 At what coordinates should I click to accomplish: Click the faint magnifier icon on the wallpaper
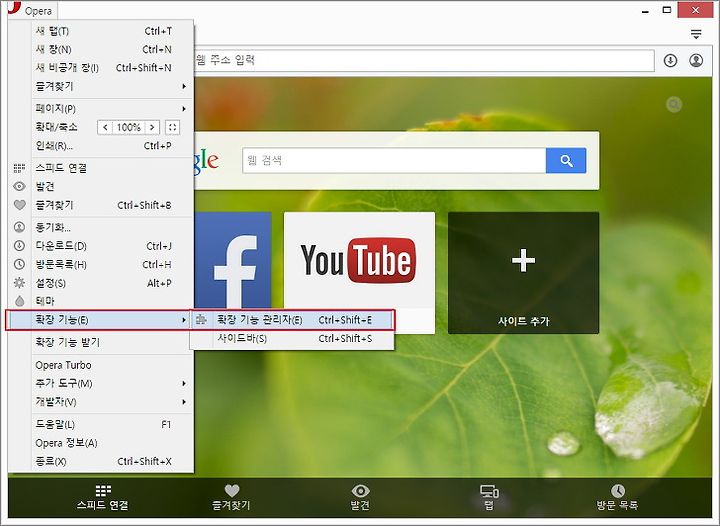(674, 105)
